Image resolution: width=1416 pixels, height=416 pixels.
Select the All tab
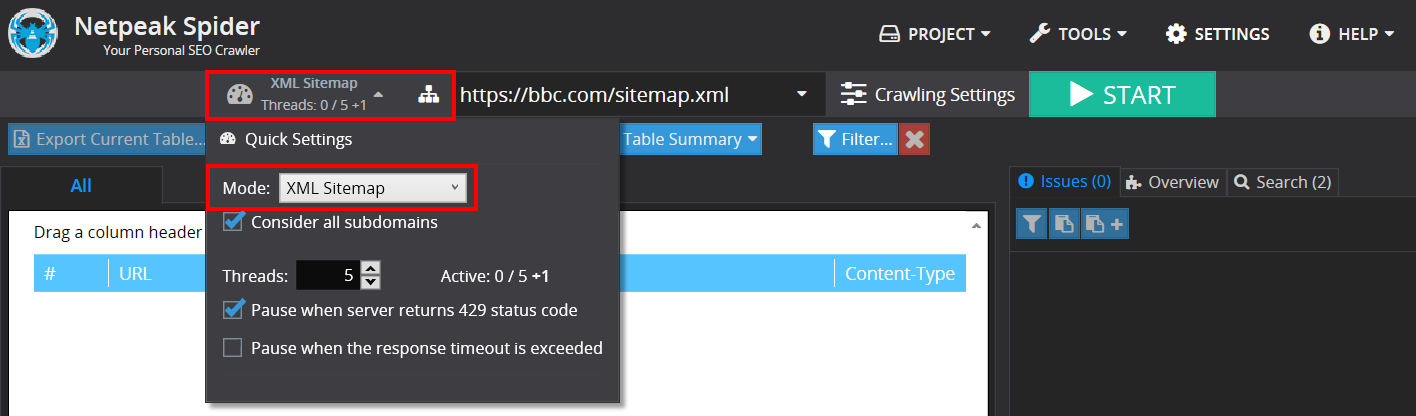81,186
